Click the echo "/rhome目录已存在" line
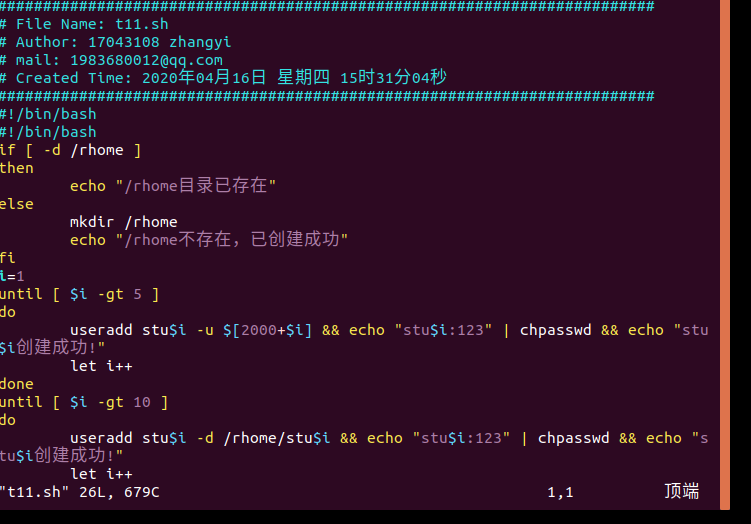751x524 pixels. (x=172, y=186)
